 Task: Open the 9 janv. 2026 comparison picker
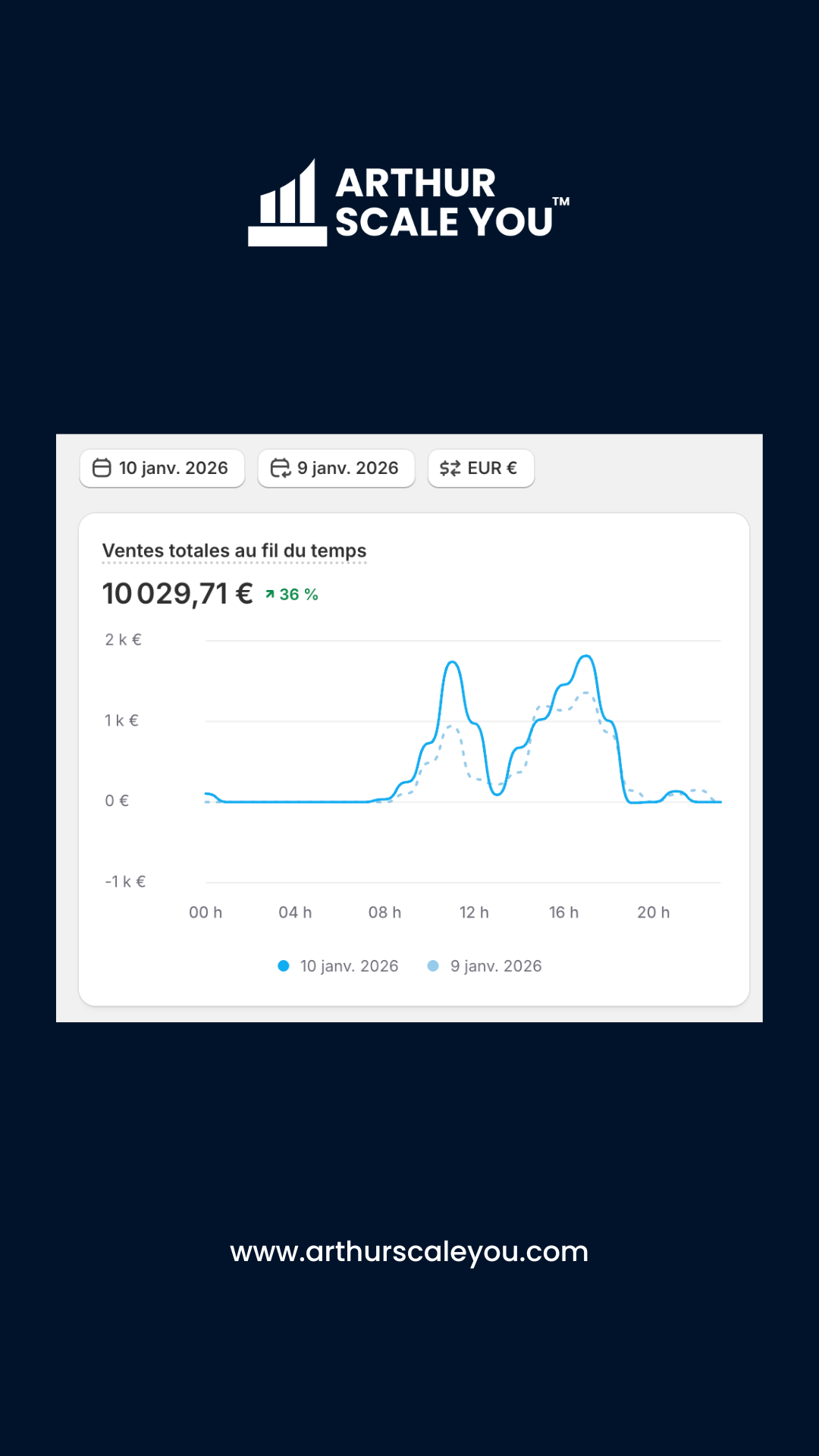[336, 468]
